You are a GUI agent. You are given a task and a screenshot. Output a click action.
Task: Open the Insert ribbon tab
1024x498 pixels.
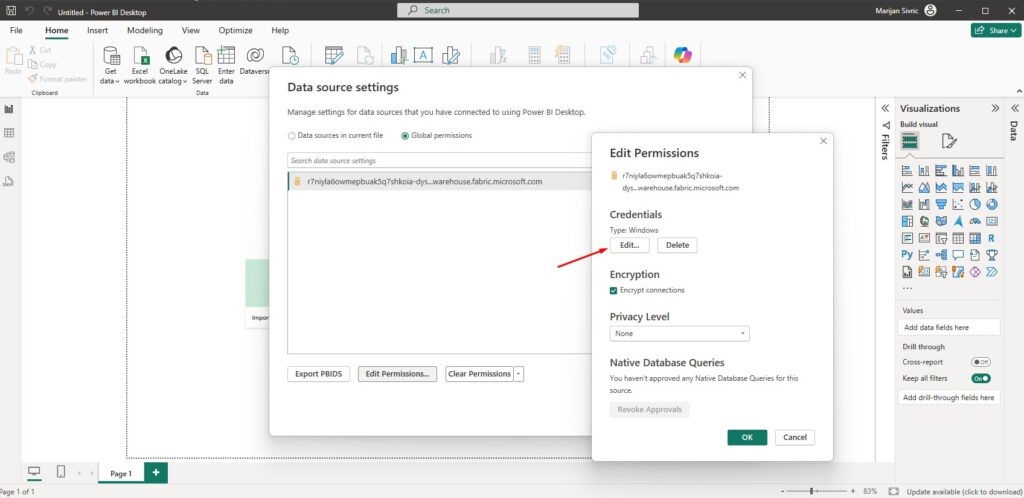pyautogui.click(x=97, y=30)
